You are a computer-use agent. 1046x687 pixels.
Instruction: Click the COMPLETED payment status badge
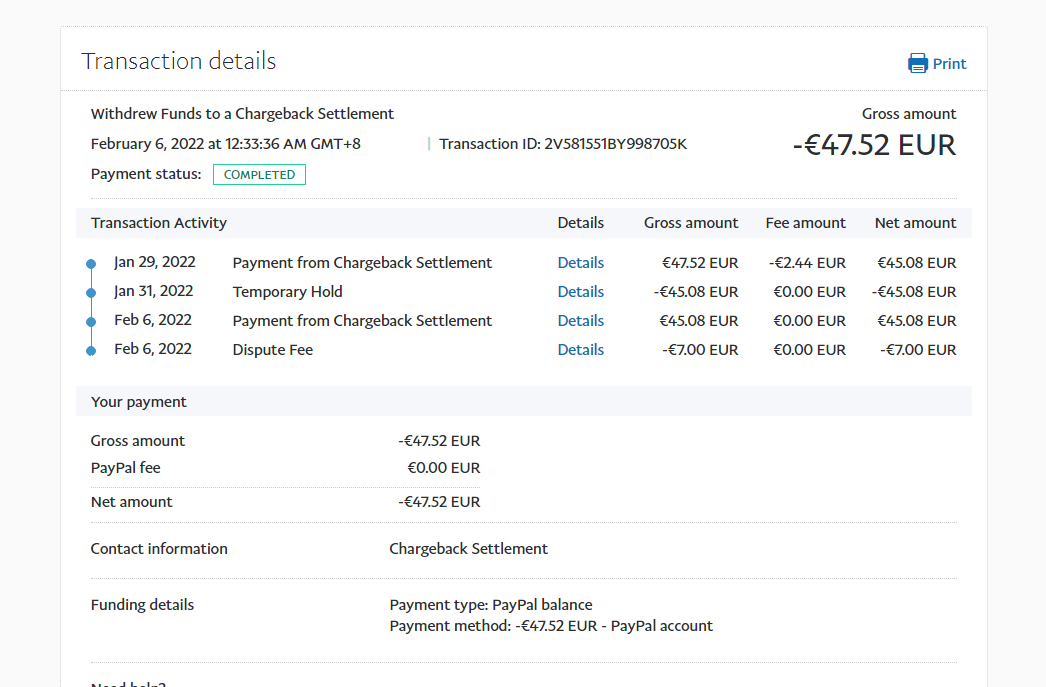click(x=259, y=175)
